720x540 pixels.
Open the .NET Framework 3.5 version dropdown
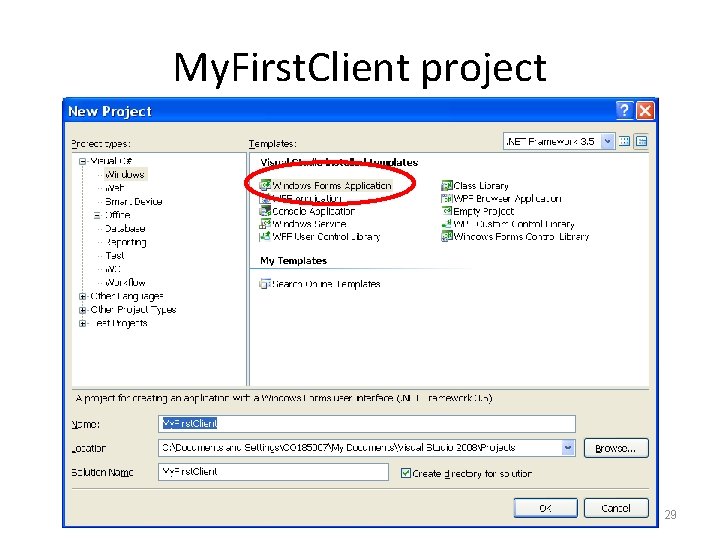608,141
